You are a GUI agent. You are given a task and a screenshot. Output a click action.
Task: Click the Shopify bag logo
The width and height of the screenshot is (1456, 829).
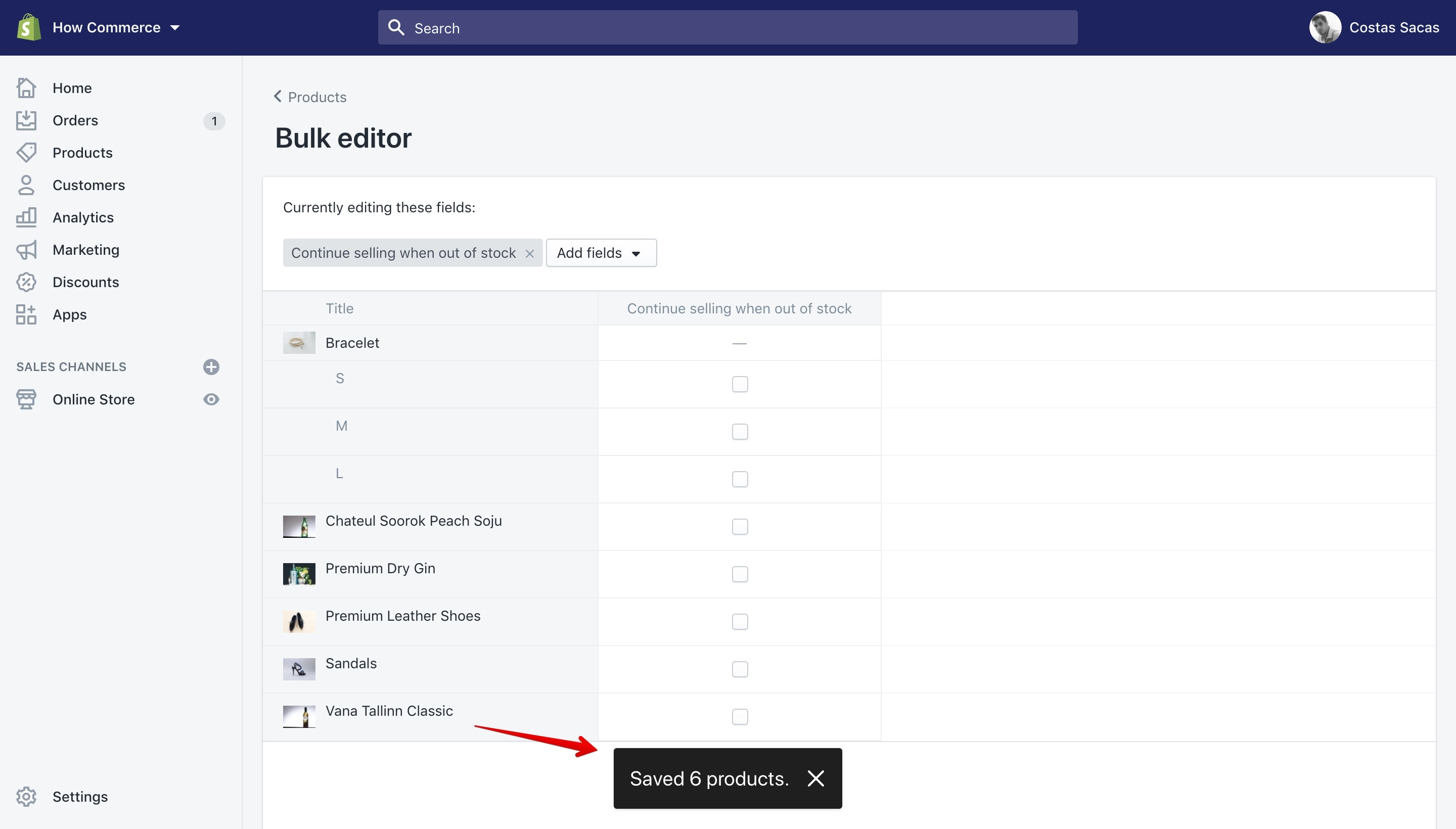[28, 27]
